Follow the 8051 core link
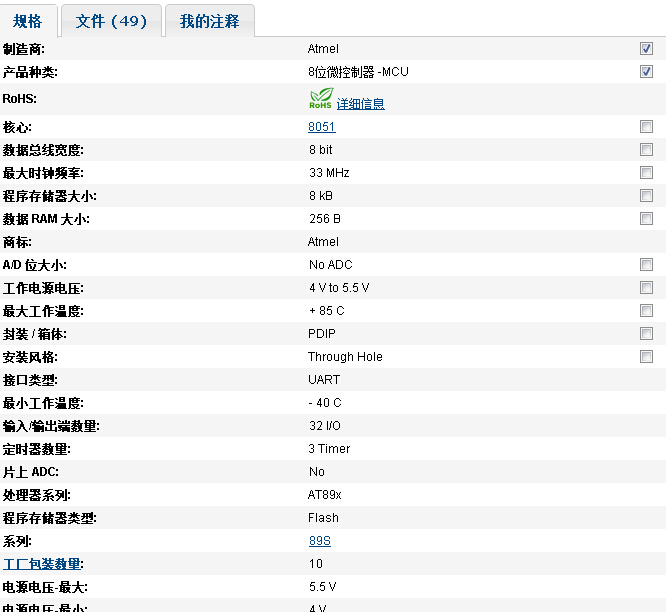The height and width of the screenshot is (612, 666). 322,127
